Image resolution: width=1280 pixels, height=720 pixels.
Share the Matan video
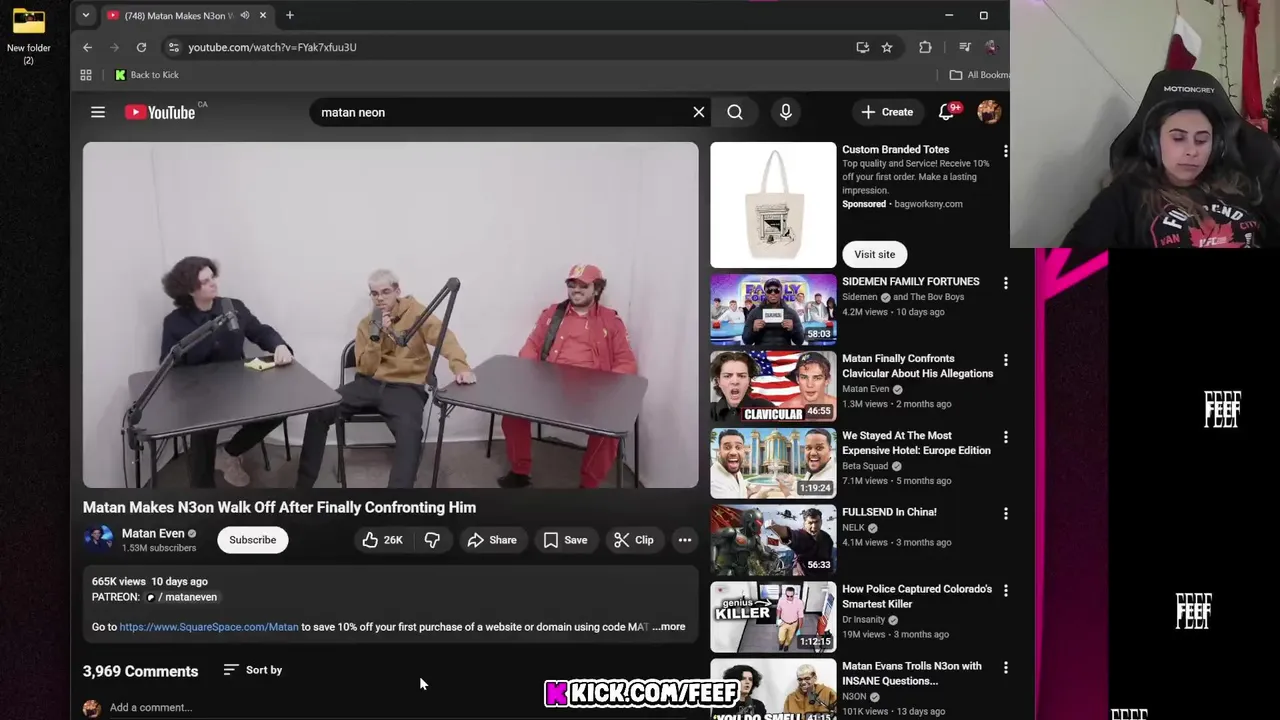click(492, 540)
